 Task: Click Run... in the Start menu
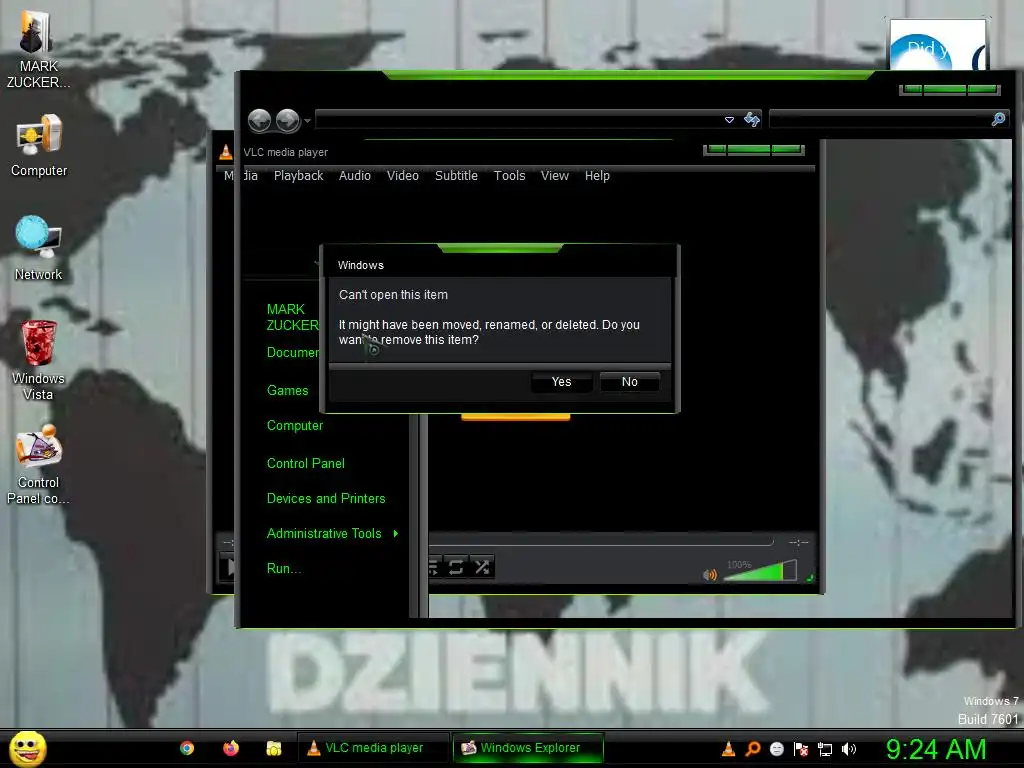(x=283, y=569)
